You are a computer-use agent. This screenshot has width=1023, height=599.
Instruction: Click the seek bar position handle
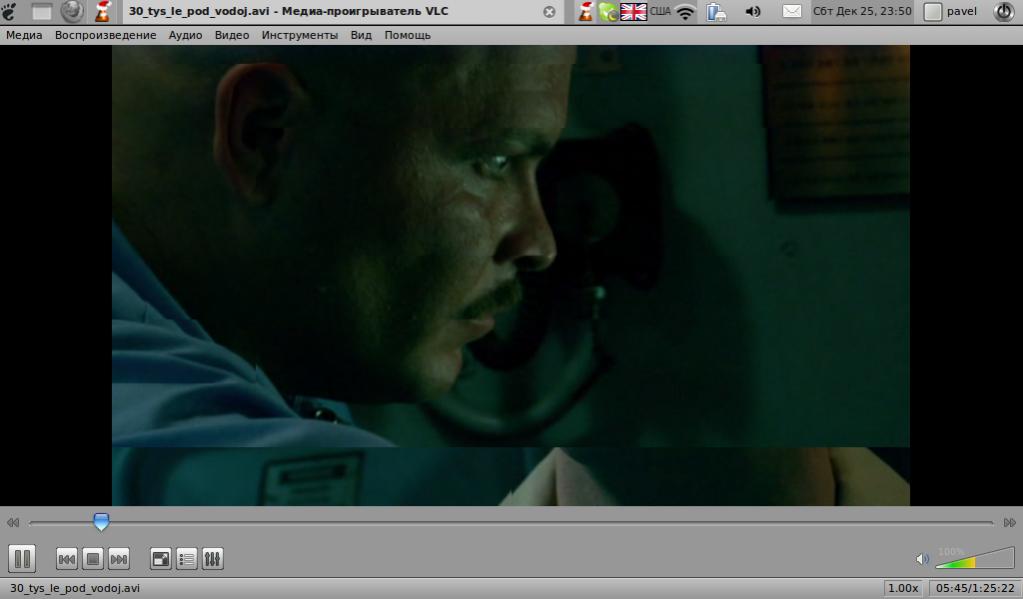(101, 521)
